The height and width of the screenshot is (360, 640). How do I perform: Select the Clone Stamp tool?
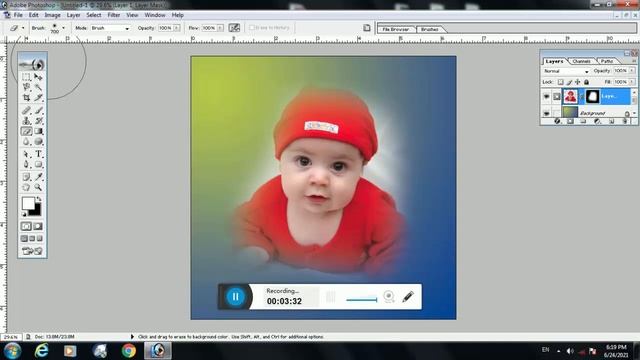coord(27,121)
